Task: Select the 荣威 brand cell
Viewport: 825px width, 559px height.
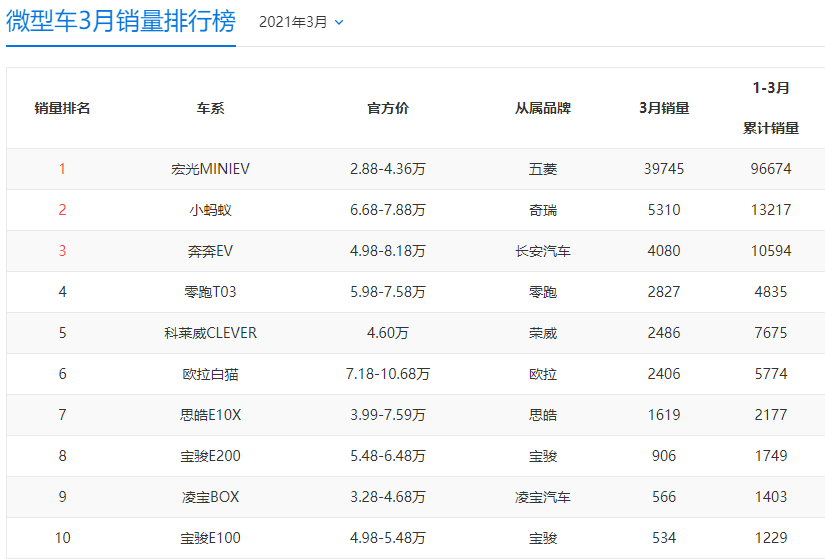Action: pos(543,333)
